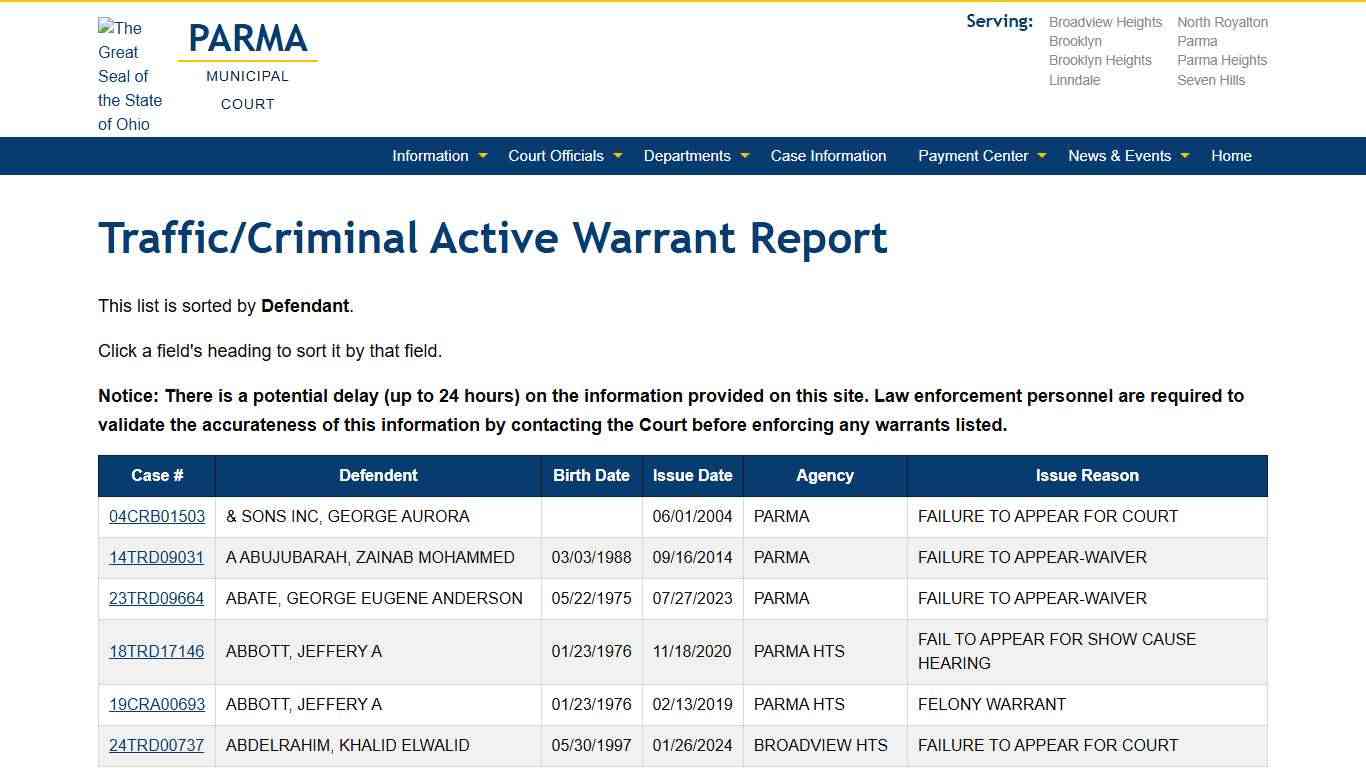Expand the Information menu arrow
The width and height of the screenshot is (1366, 768).
click(483, 156)
